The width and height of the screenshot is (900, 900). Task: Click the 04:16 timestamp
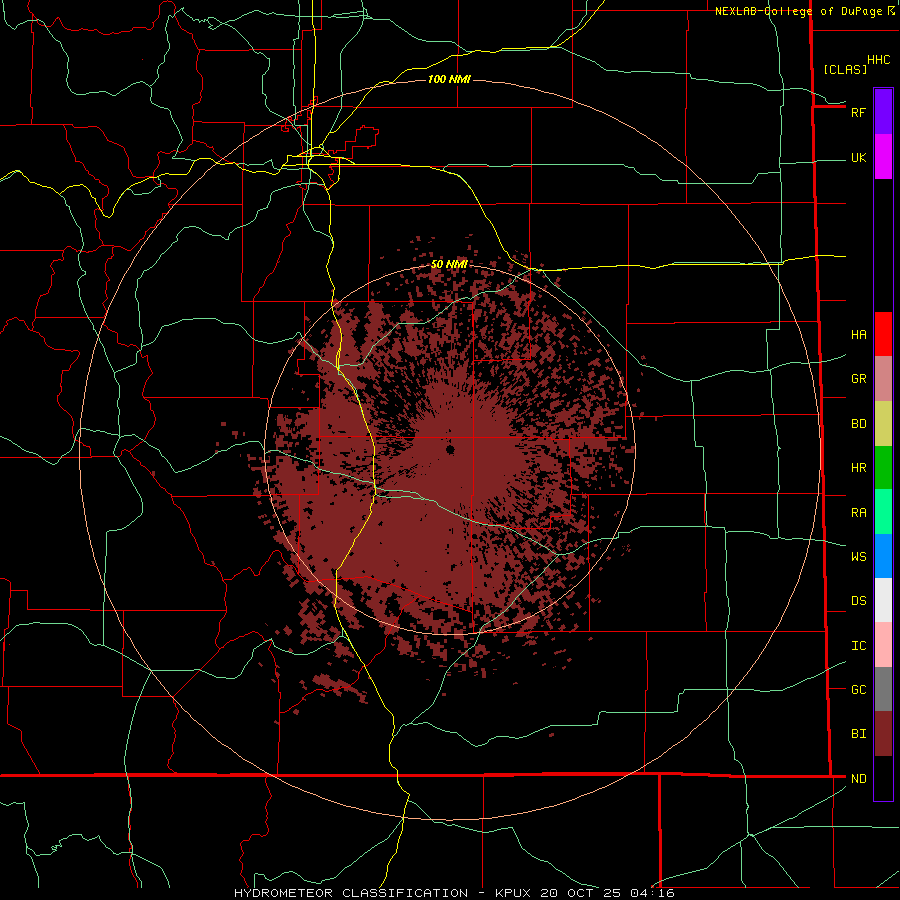pyautogui.click(x=651, y=893)
